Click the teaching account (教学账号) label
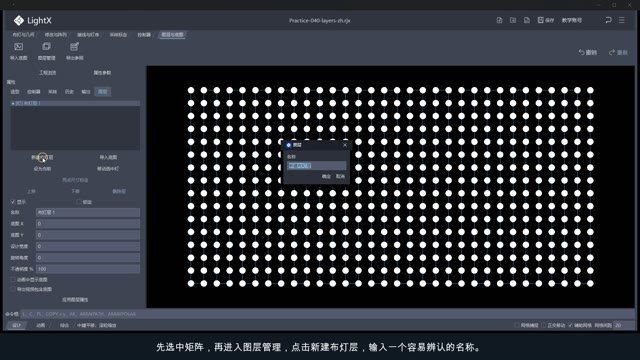Viewport: 640px width, 360px height. pos(572,20)
